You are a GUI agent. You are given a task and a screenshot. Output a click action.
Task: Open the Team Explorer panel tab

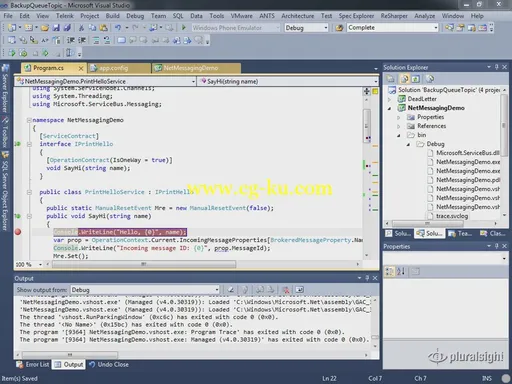(460, 234)
